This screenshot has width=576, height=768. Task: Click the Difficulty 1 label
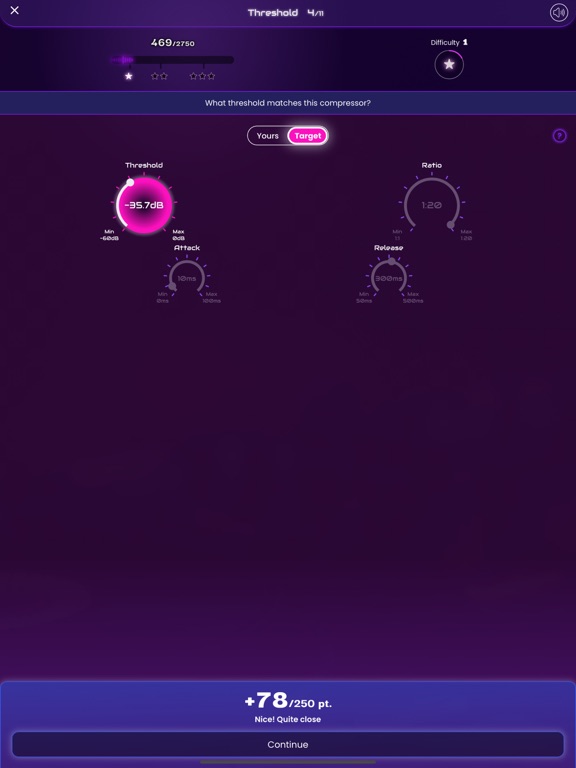449,43
